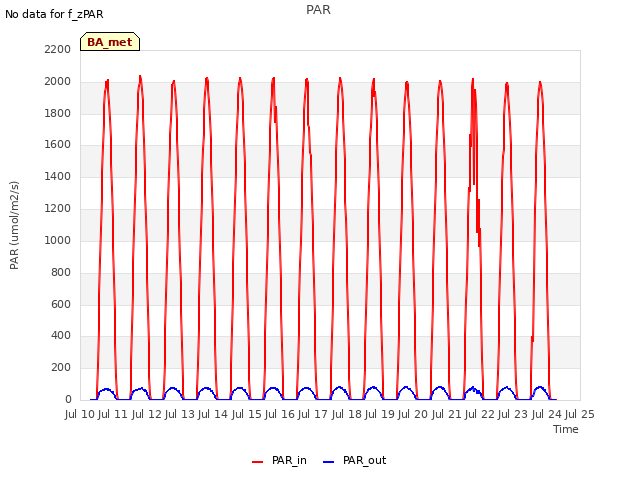Click the Jul 19 x-axis label
The height and width of the screenshot is (480, 640).
pos(380,414)
